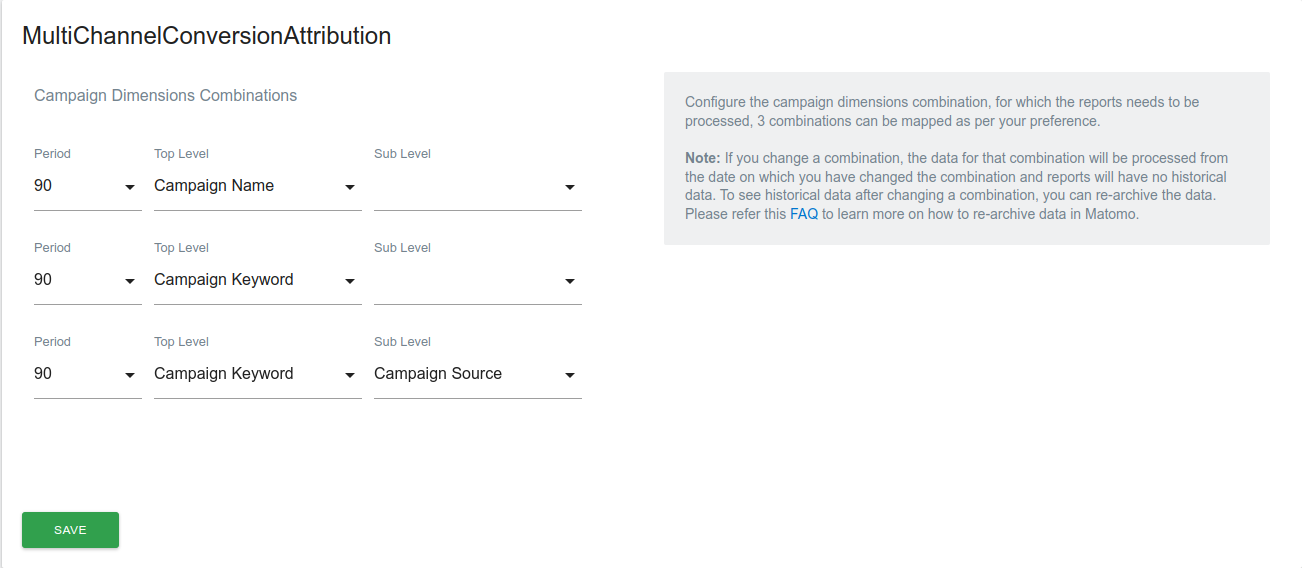The width and height of the screenshot is (1302, 568).
Task: Click the second-row Top Level label
Action: pos(181,248)
